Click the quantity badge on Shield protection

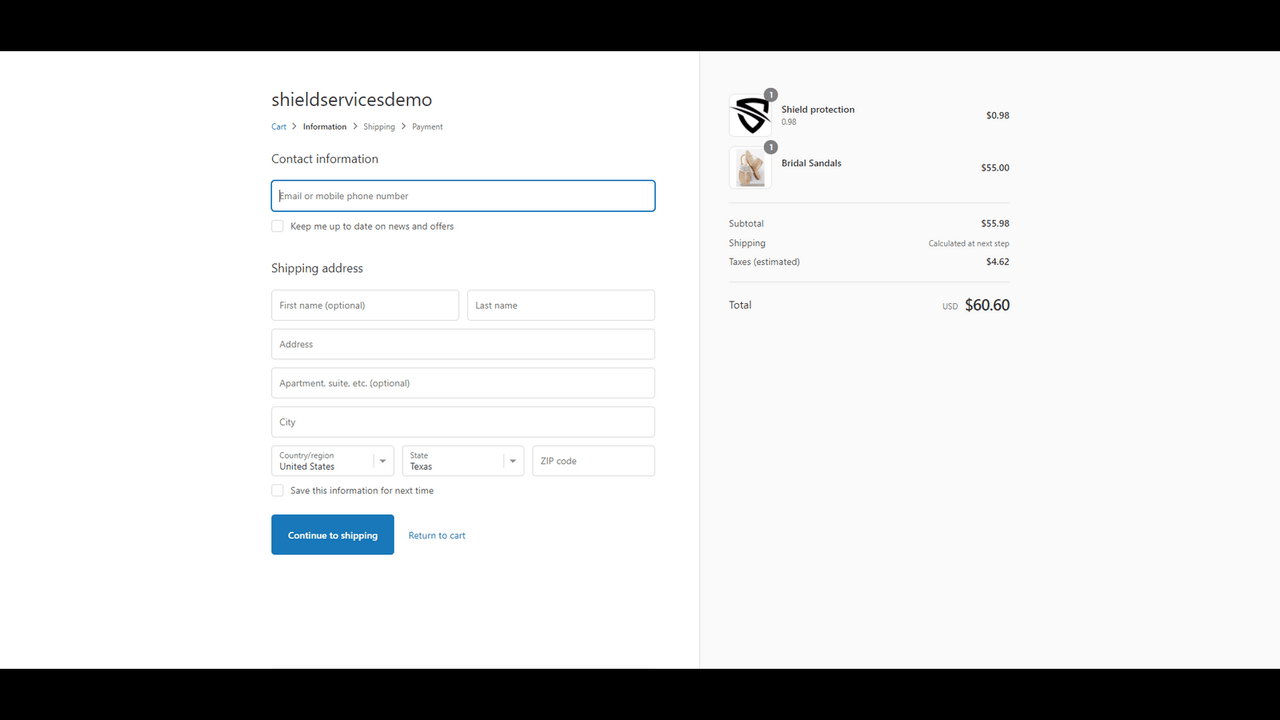pyautogui.click(x=770, y=94)
